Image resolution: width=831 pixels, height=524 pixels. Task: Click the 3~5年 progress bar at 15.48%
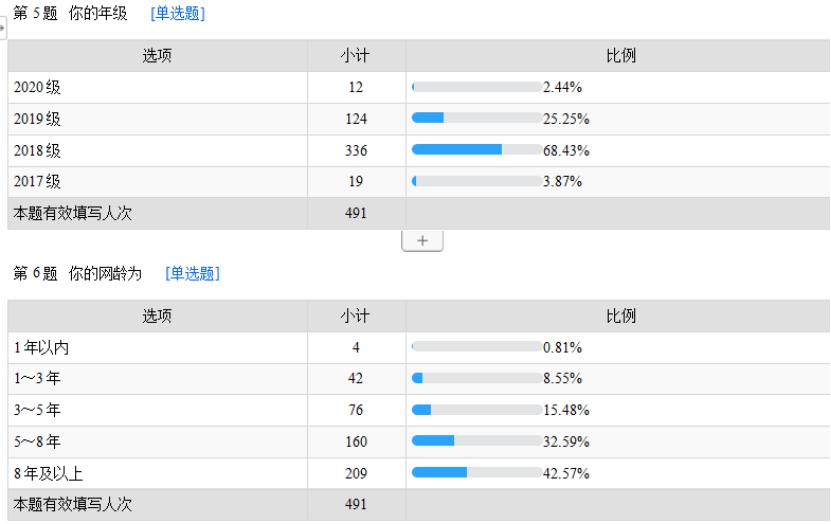(x=477, y=410)
